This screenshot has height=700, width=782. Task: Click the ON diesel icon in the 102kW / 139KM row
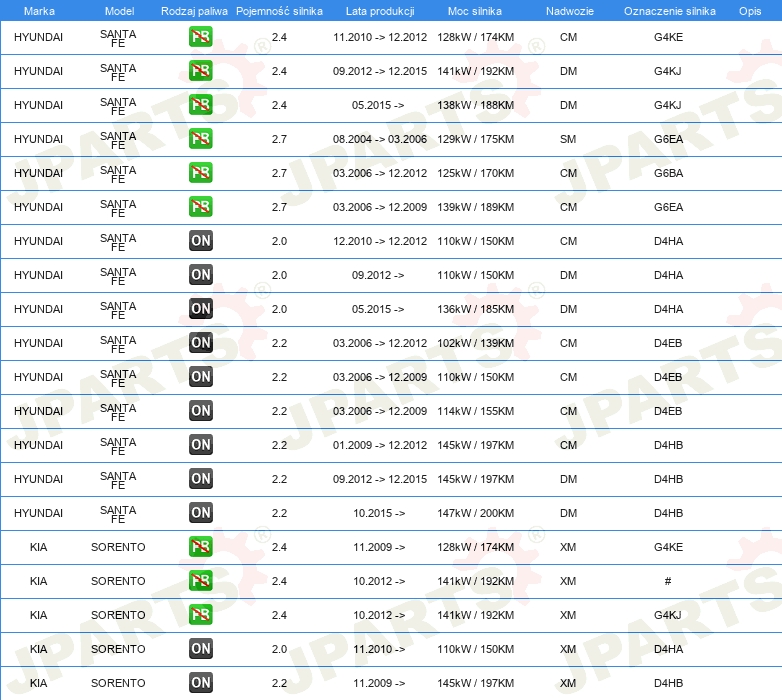(200, 343)
